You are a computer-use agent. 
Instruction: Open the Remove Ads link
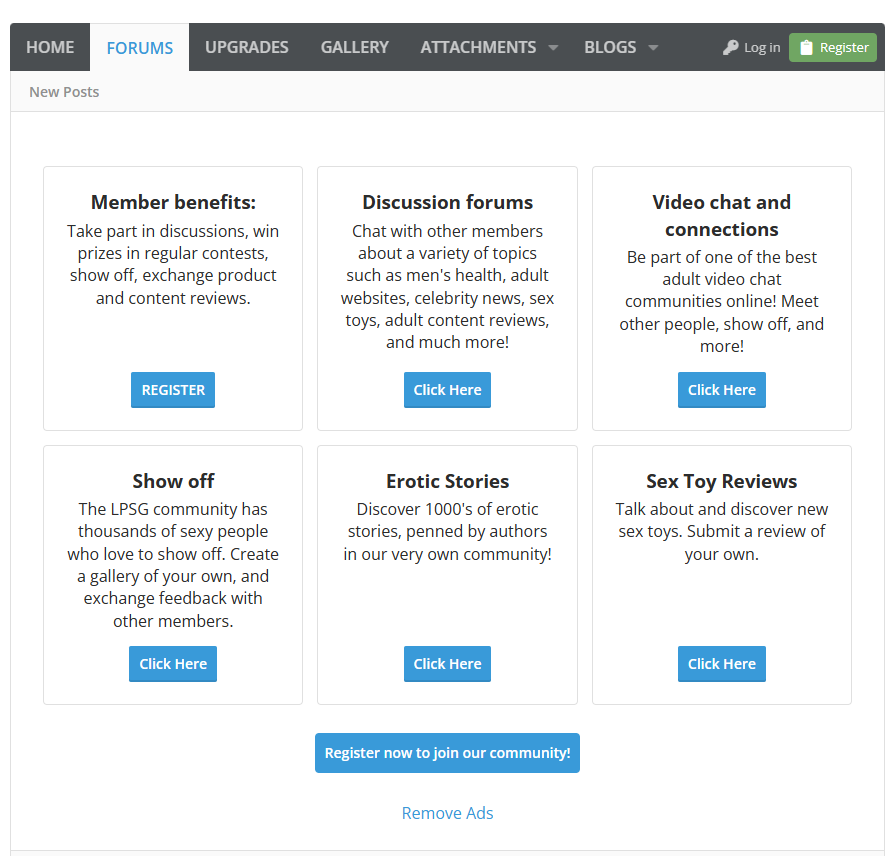click(x=447, y=813)
